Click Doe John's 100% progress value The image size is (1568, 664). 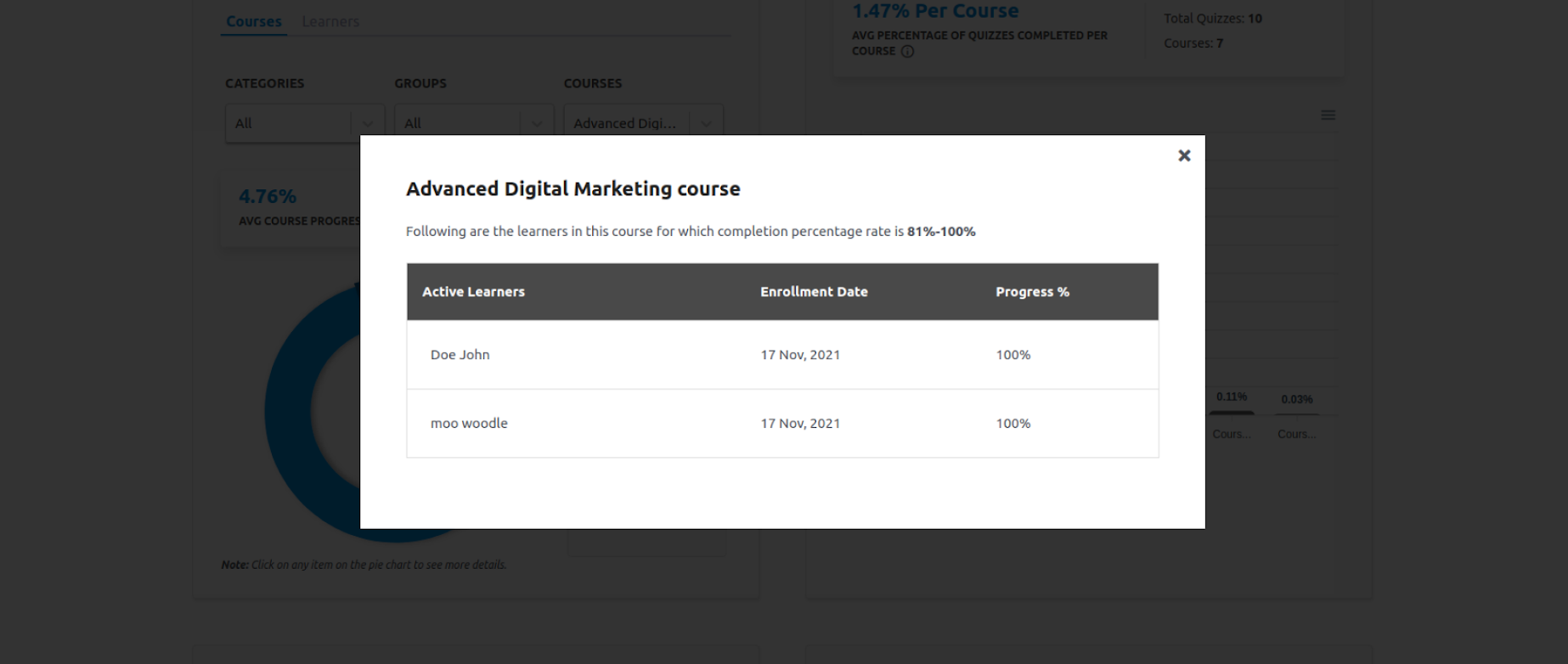[1012, 355]
